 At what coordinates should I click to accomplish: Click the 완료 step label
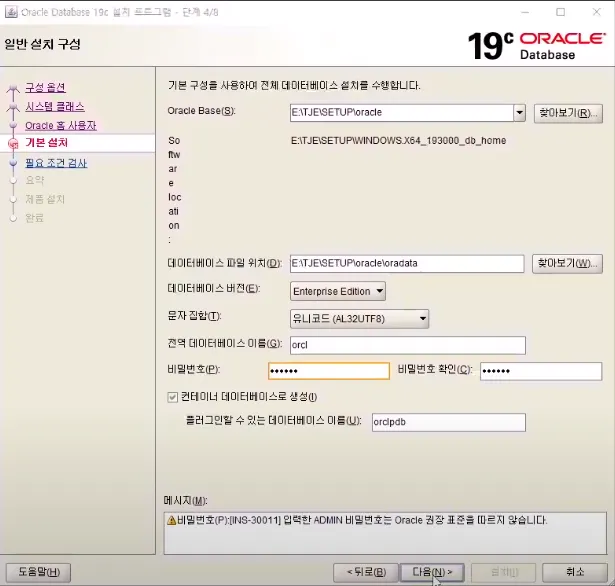(35, 218)
